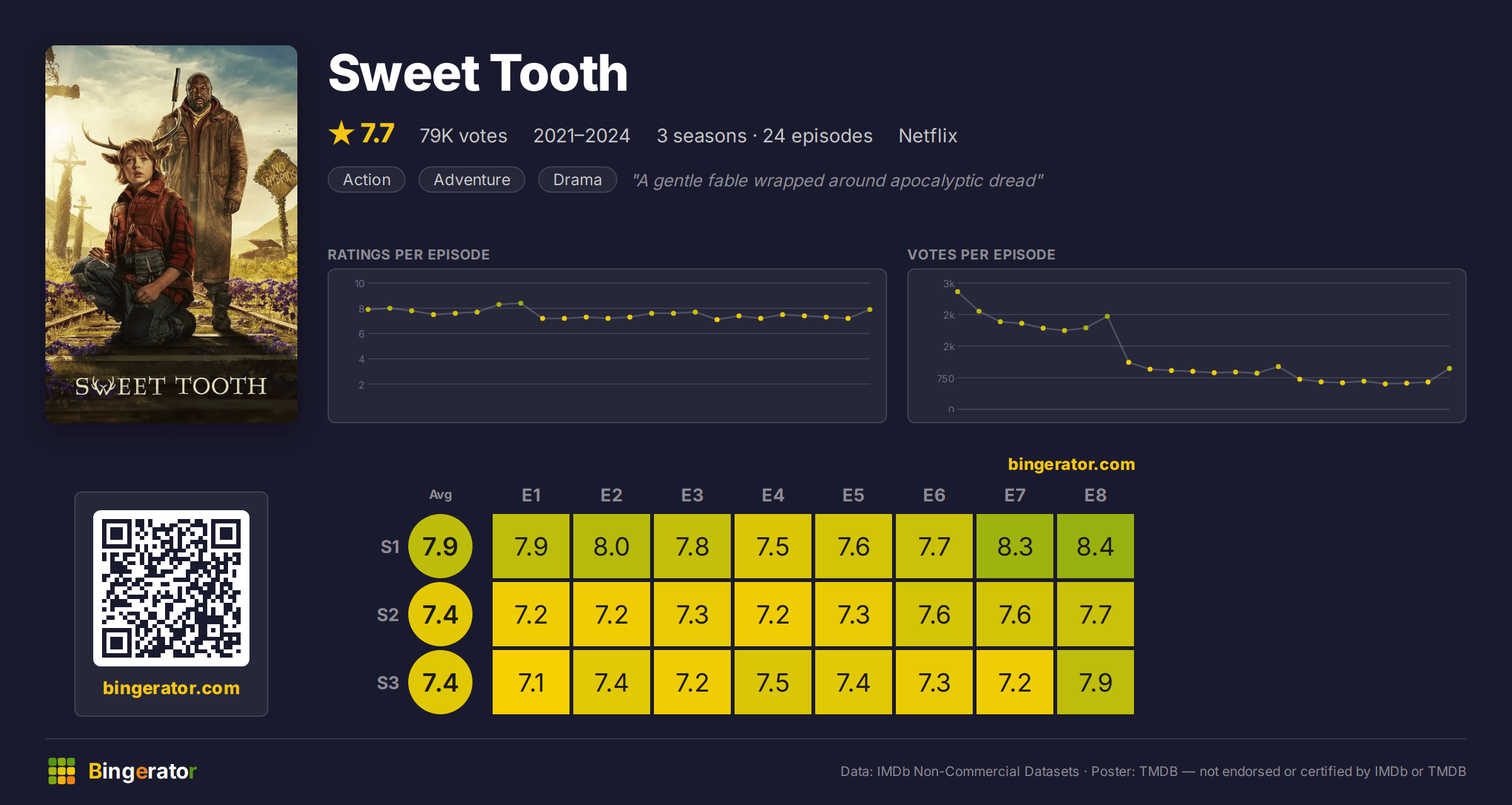Click the last point on ratings chart

coord(870,309)
